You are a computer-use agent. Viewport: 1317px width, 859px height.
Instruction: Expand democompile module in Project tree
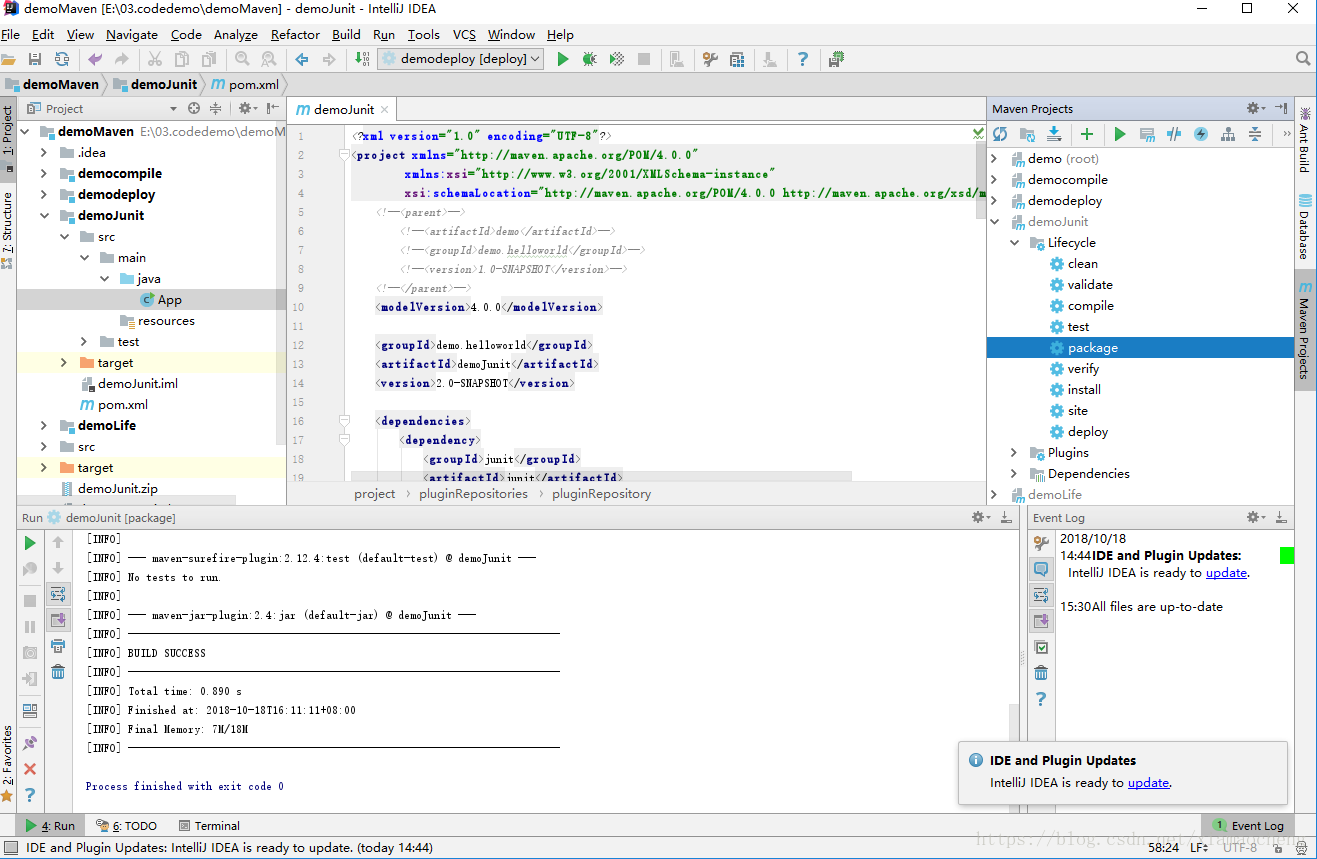44,174
